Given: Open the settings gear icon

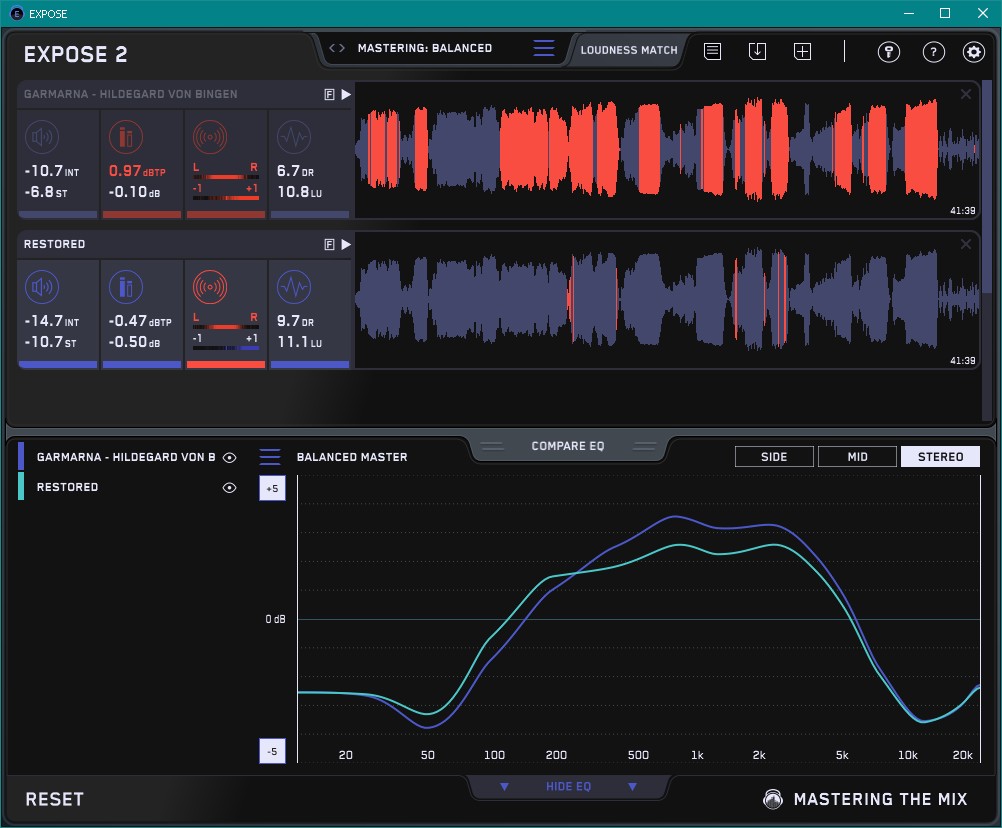Looking at the screenshot, I should point(973,52).
